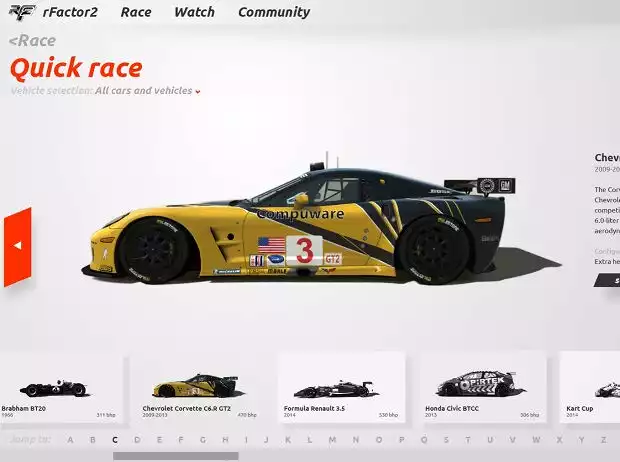The width and height of the screenshot is (620, 462).
Task: Open the Community menu
Action: tap(274, 13)
